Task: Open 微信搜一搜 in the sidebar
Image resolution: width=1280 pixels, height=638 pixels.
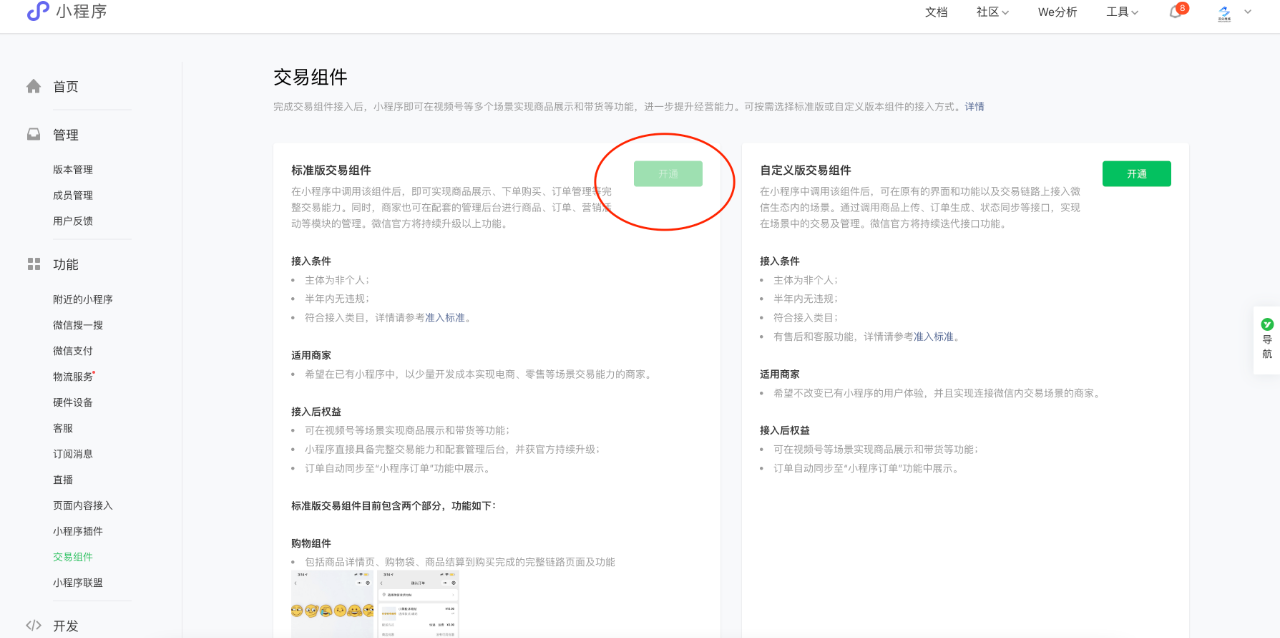Action: click(78, 325)
